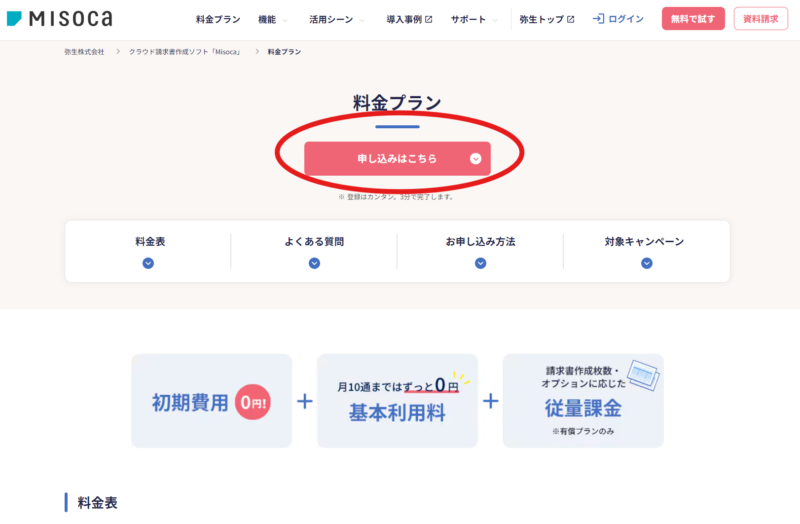Viewport: 800px width, 524px height.
Task: Click blue down-arrow icon under 対象キャンペーン
Action: coord(646,263)
